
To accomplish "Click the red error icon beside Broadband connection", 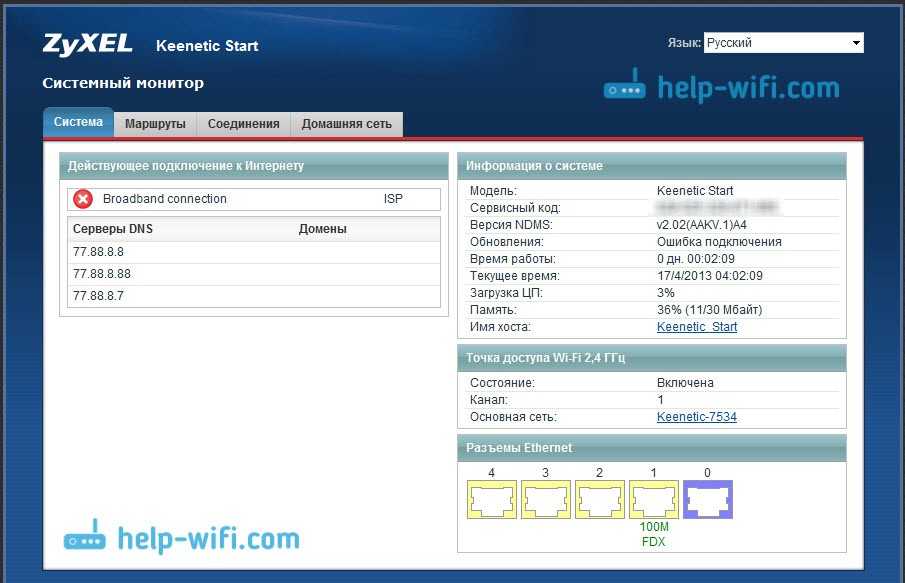I will point(84,199).
